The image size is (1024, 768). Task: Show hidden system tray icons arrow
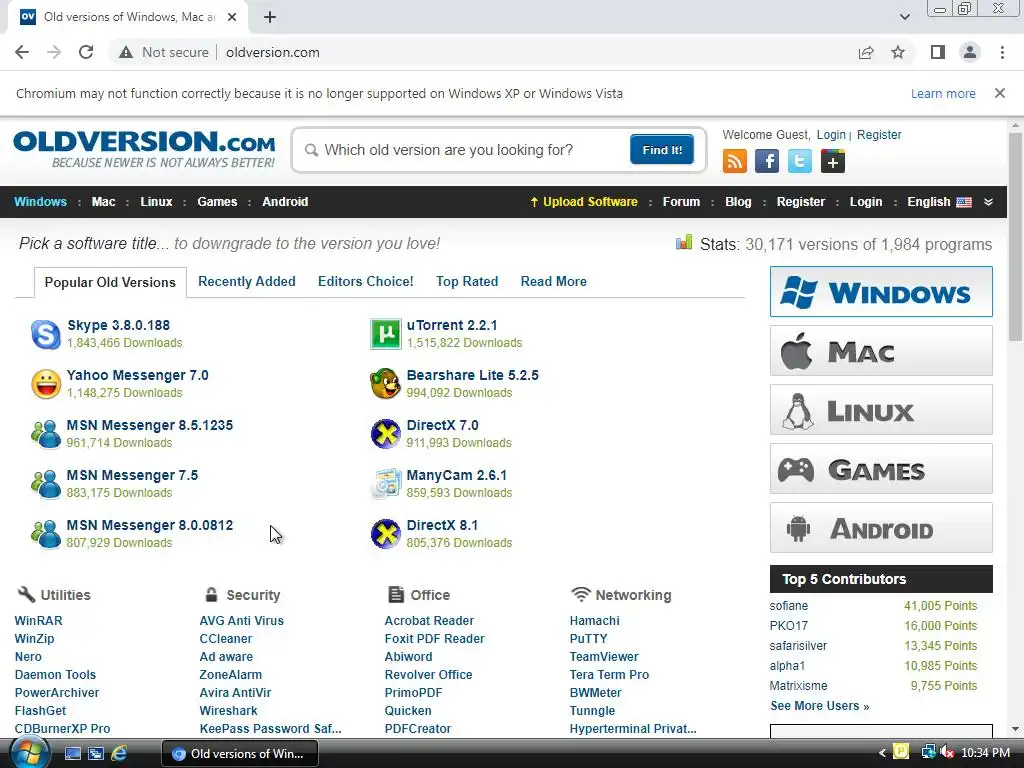pos(882,753)
